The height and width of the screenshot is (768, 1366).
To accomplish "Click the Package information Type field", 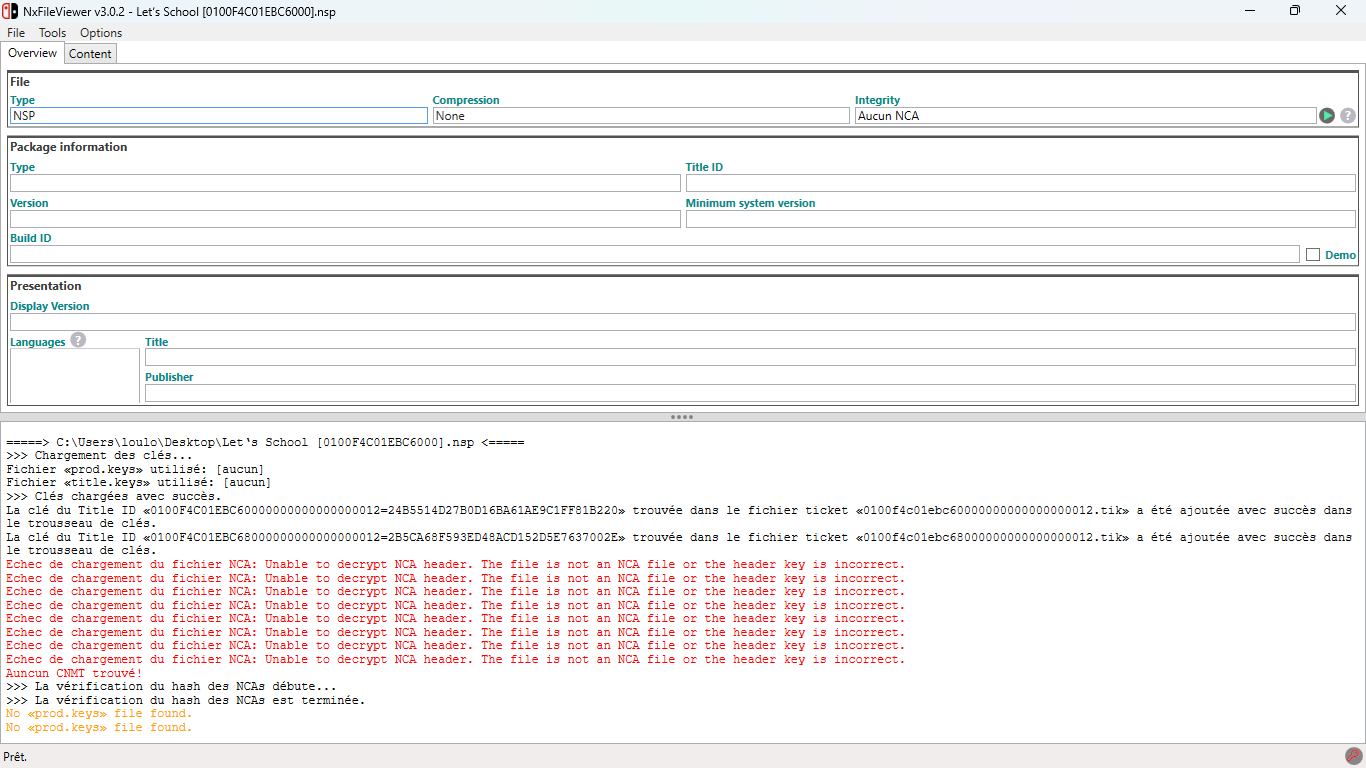I will [x=345, y=183].
